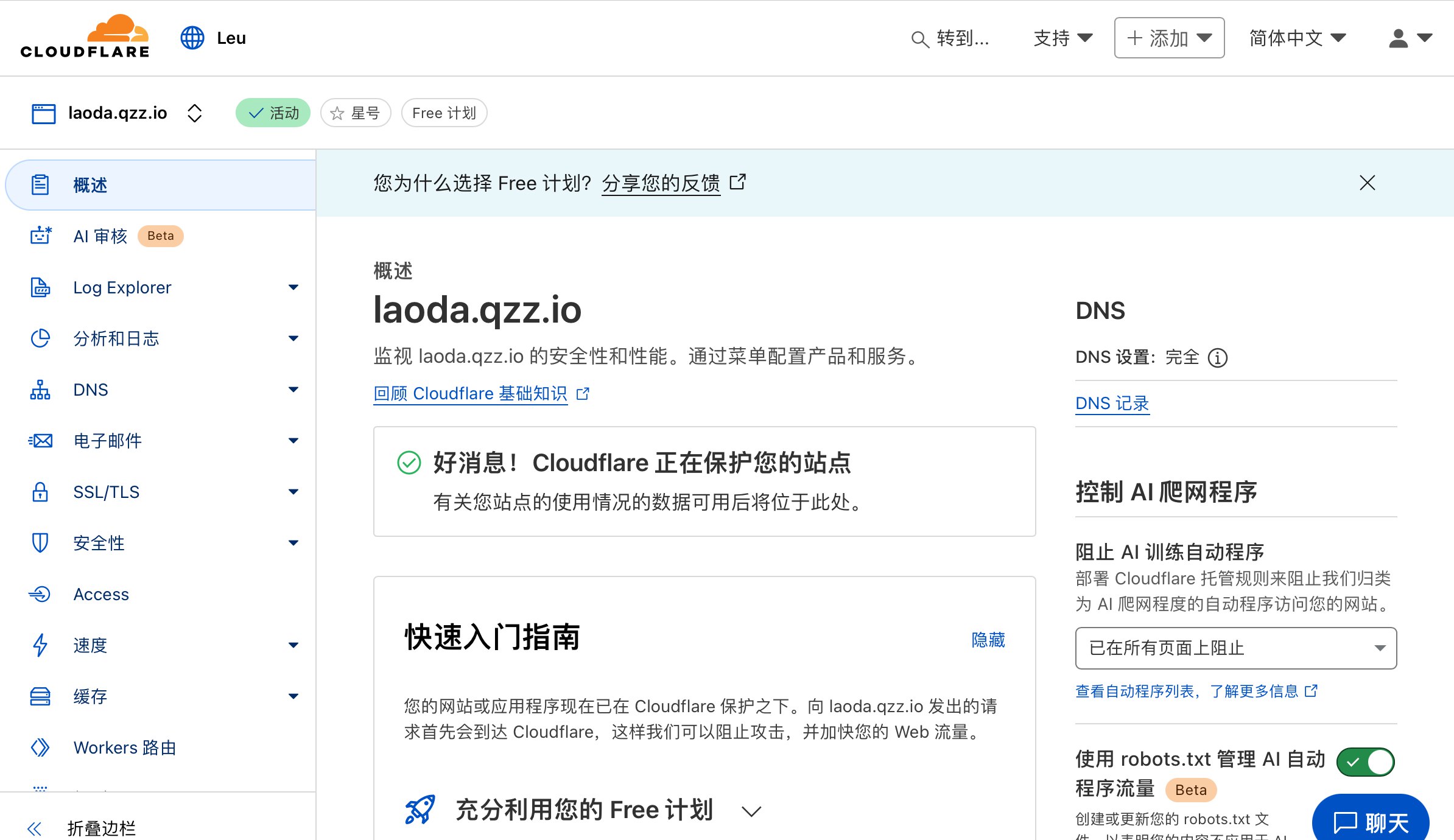Click the 分析和日志 pie chart icon

click(x=40, y=338)
